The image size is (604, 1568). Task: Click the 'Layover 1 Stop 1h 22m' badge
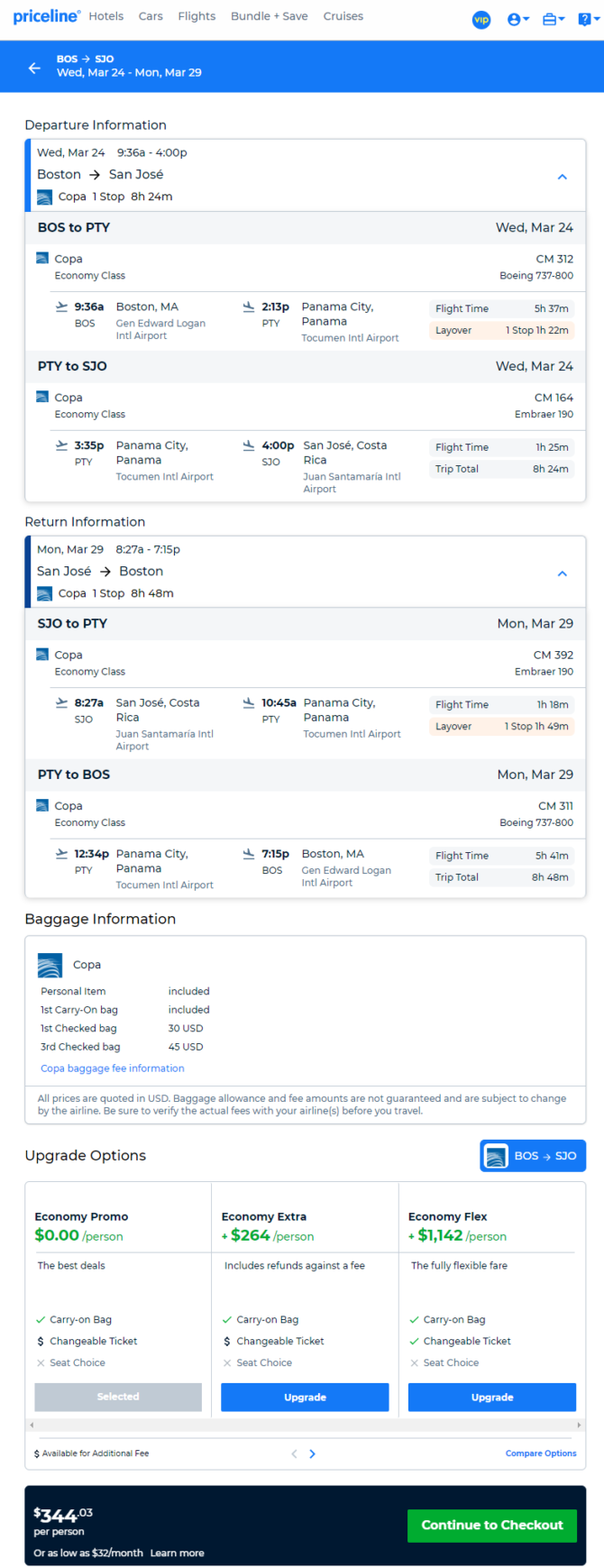coord(502,330)
